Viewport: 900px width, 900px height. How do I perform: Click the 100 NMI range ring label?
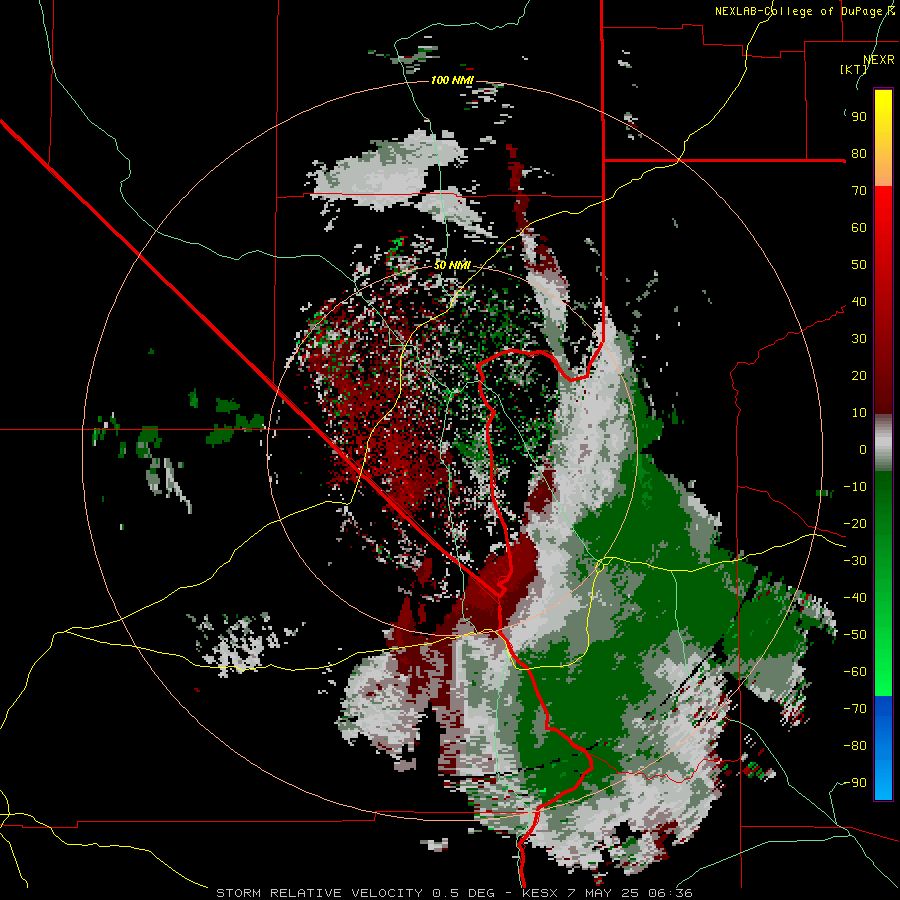pos(452,80)
